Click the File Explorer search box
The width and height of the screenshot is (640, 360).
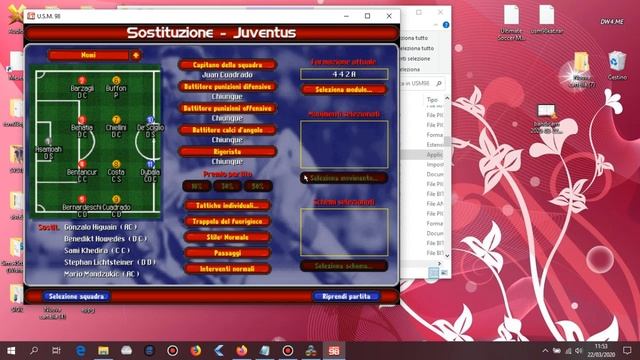pos(422,83)
